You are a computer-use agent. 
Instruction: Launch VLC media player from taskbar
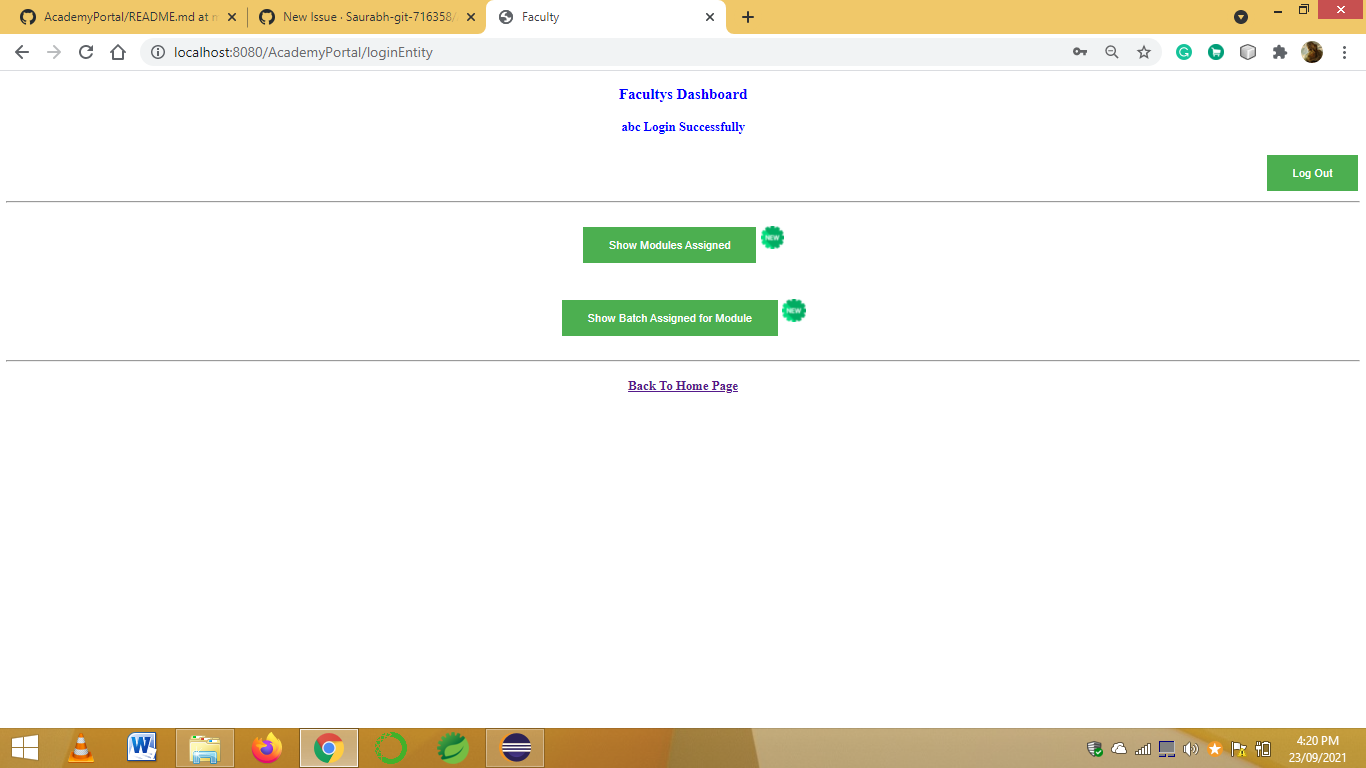[x=81, y=748]
